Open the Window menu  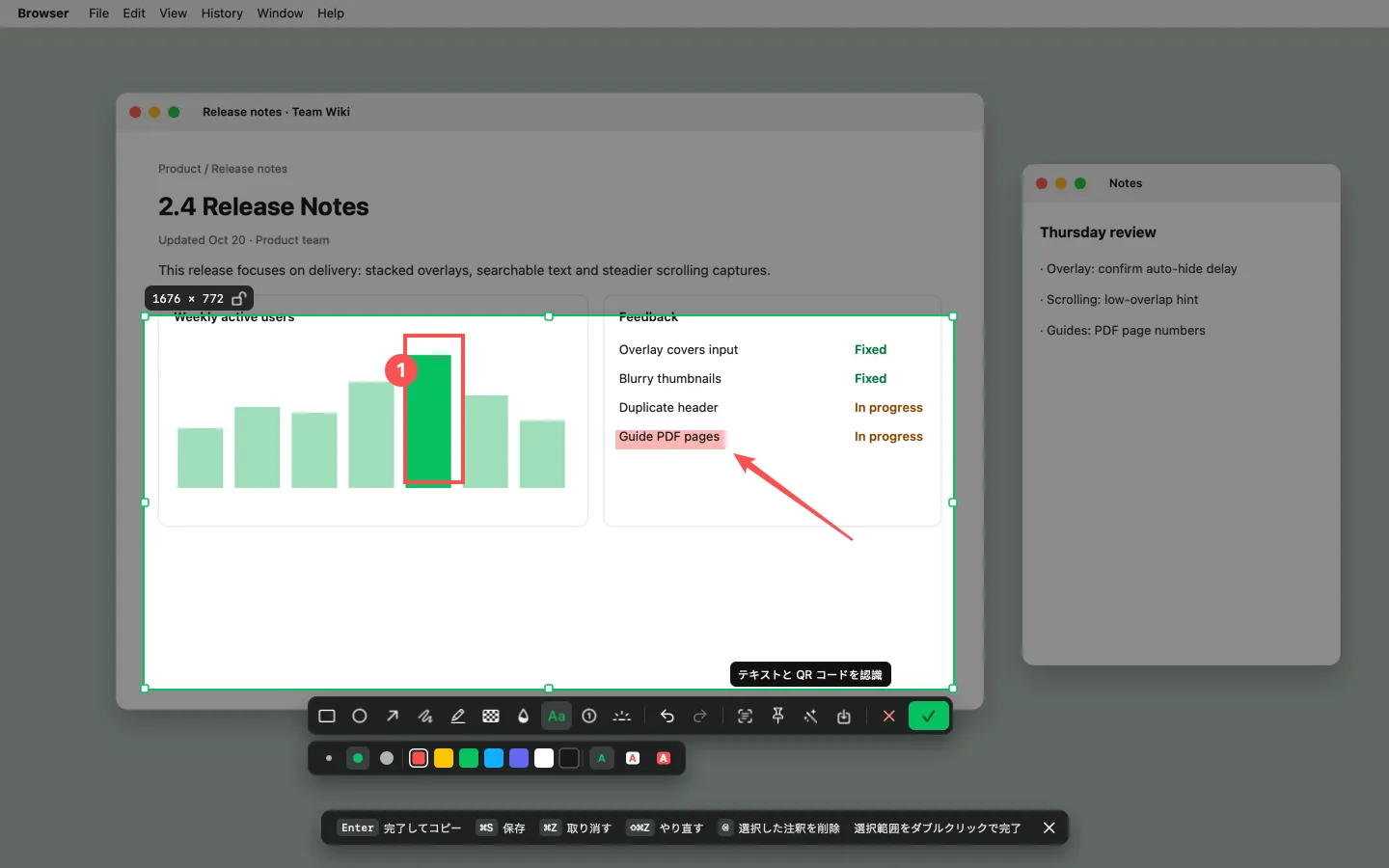click(x=280, y=14)
